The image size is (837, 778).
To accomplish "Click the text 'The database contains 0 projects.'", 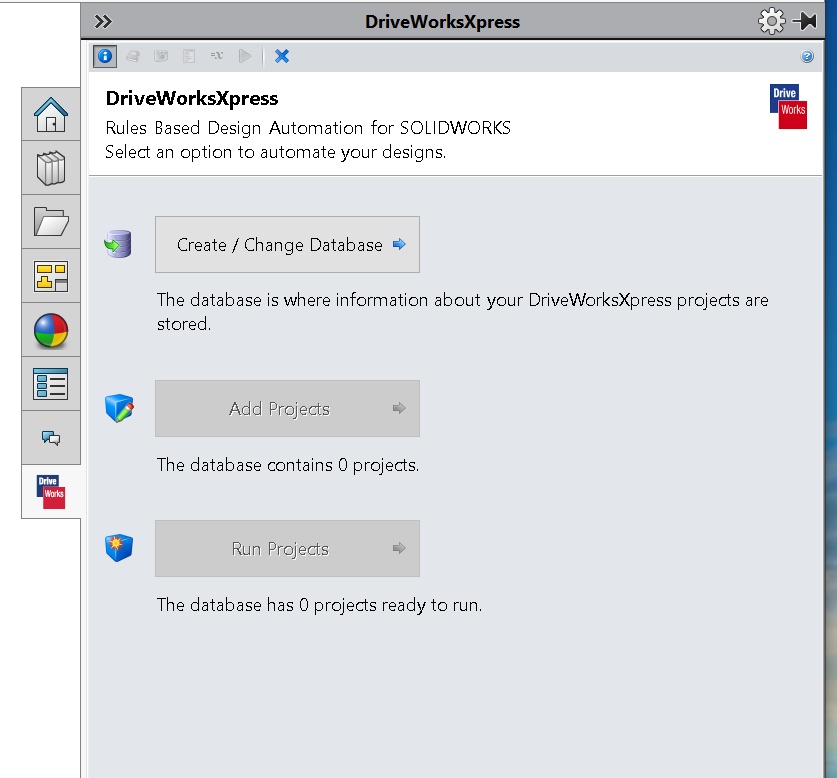I will (288, 465).
